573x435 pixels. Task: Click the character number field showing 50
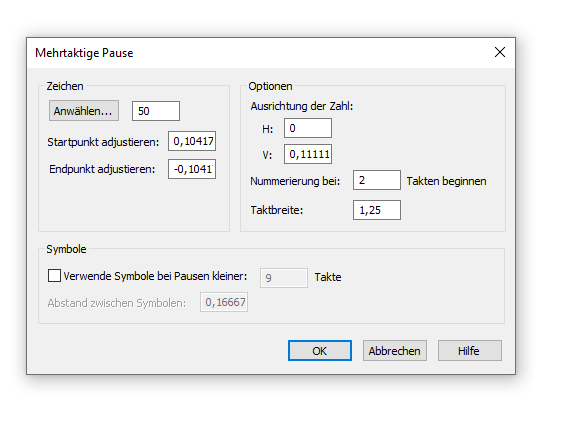click(x=156, y=111)
